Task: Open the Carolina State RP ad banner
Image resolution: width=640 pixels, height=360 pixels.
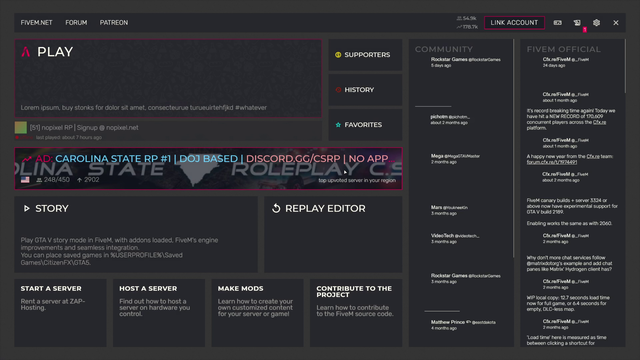Action: pos(208,169)
